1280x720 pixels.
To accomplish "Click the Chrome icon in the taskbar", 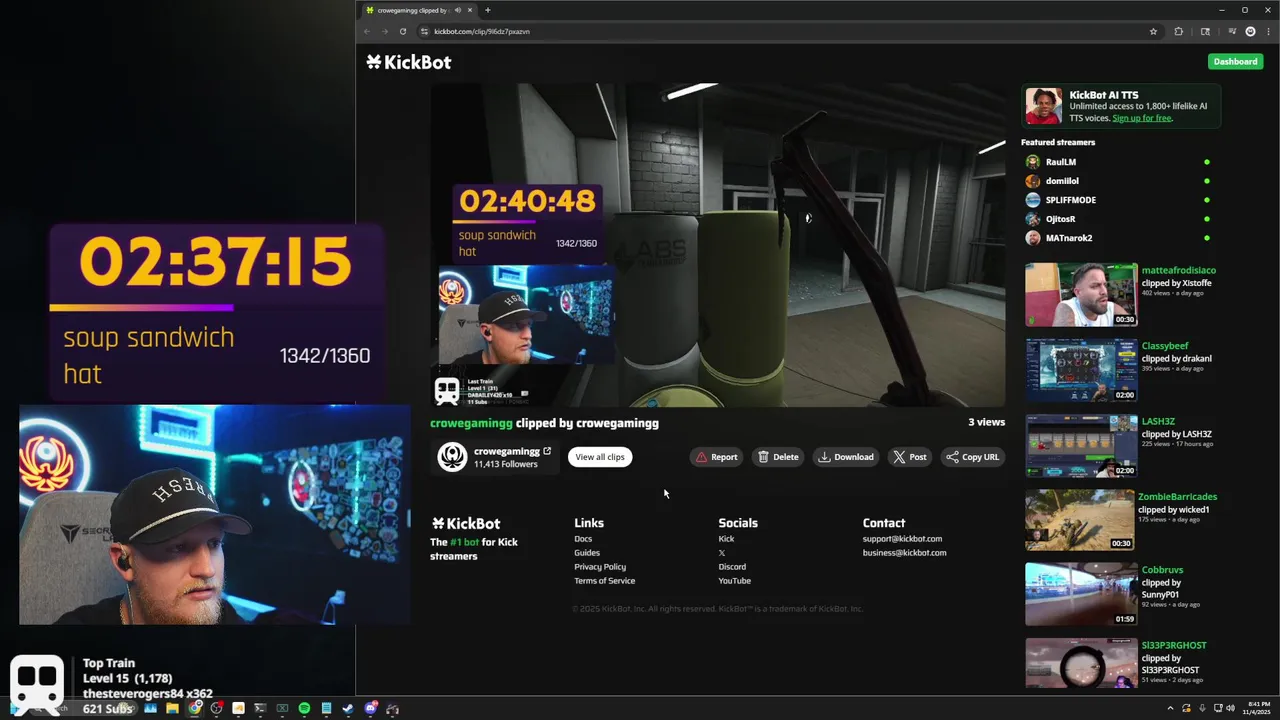I will click(194, 709).
